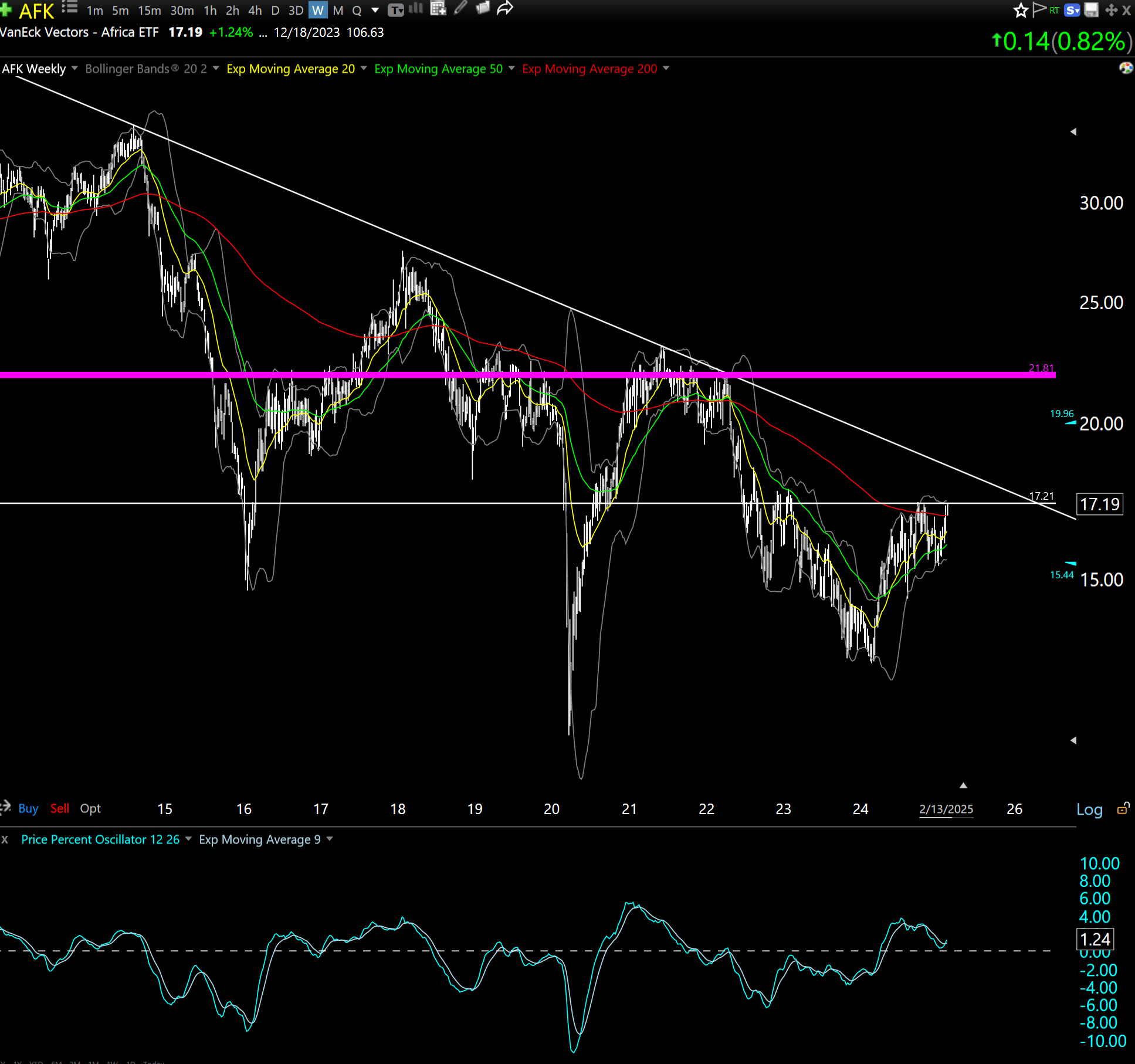The image size is (1135, 1064).
Task: Click the volume bars icon
Action: [x=416, y=9]
